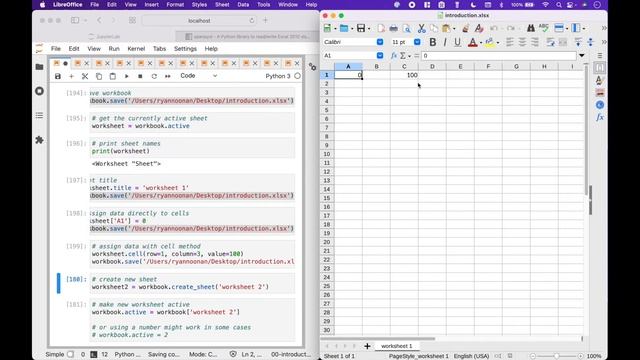This screenshot has height=360, width=640.
Task: Apply the font color swatch A
Action: pos(473,42)
